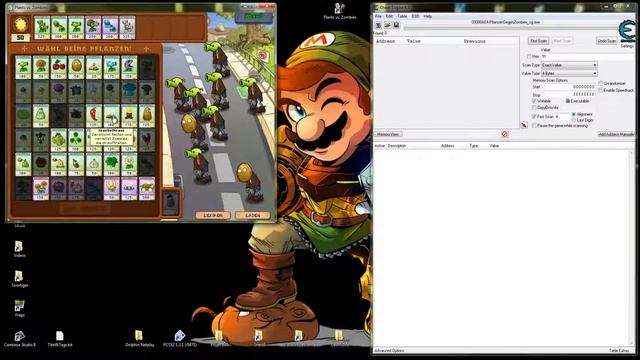Choose the Marigold seed card
Viewport: 640px width, 360px height.
pyautogui.click(x=129, y=164)
